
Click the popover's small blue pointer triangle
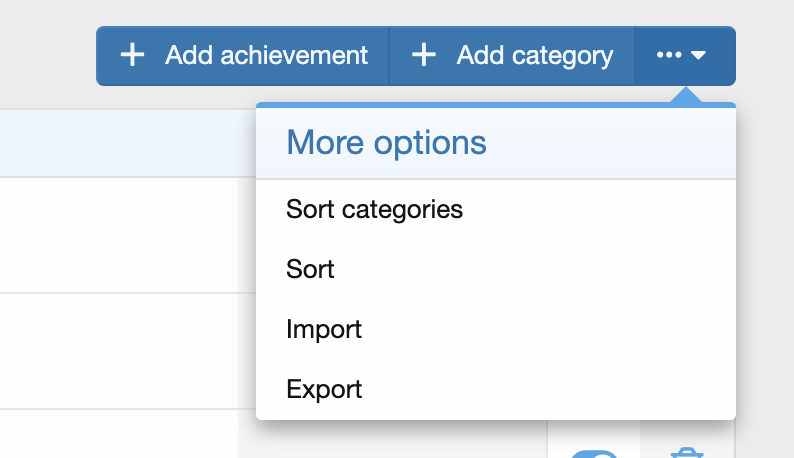coord(685,96)
